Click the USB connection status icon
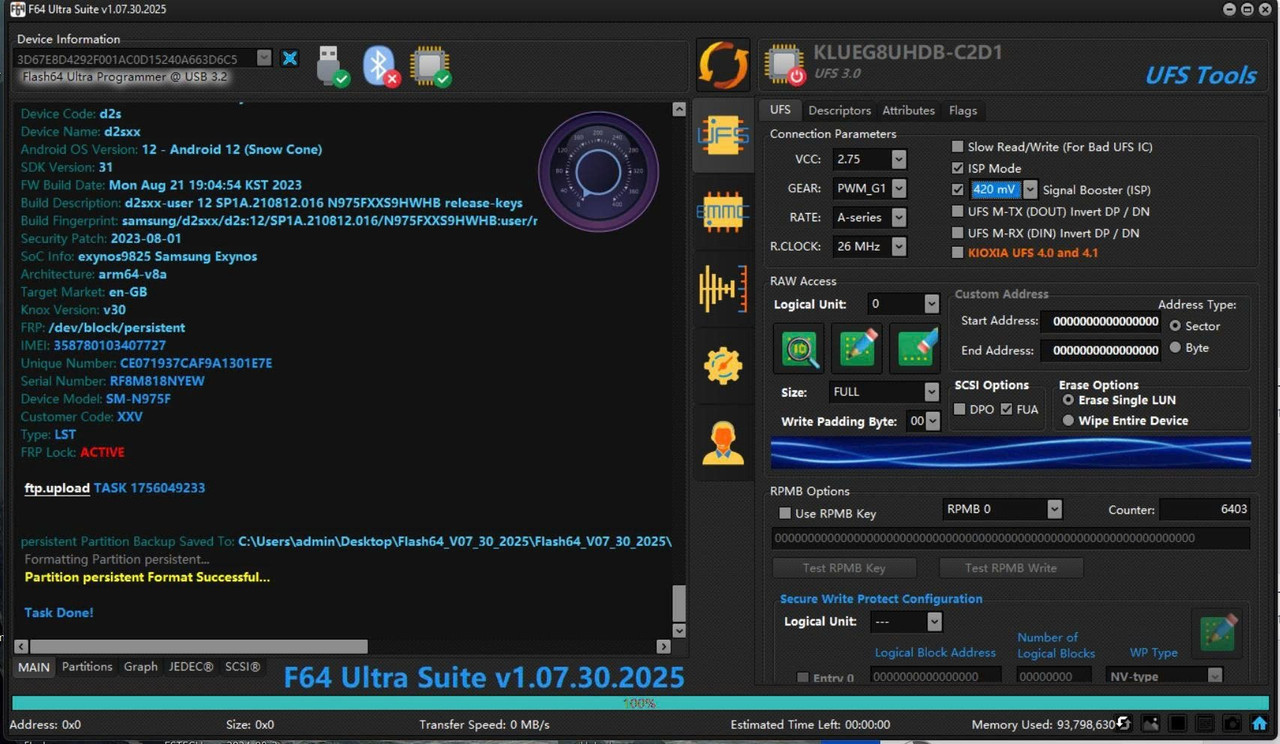This screenshot has width=1280, height=744. (332, 66)
